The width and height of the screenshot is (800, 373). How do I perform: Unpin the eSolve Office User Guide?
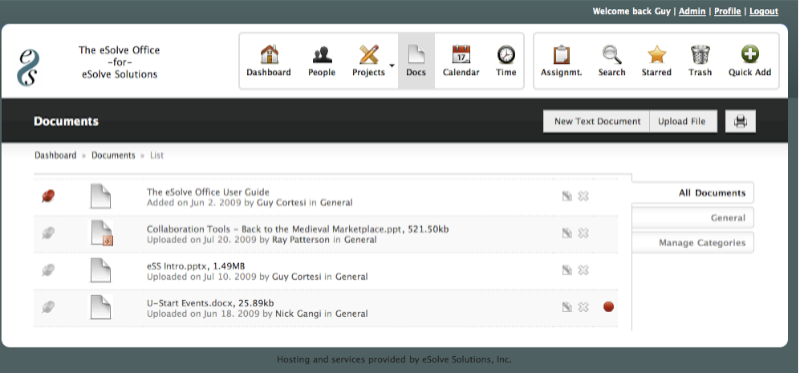[x=48, y=196]
